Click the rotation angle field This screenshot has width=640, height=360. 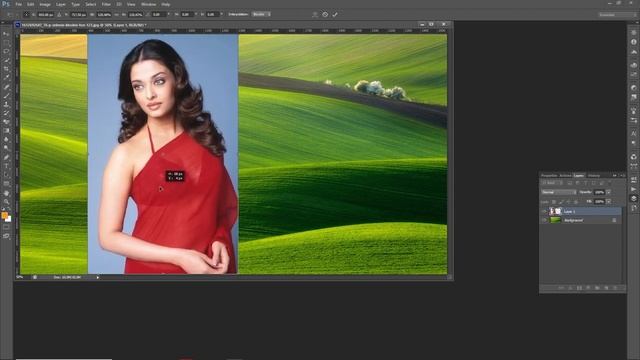(x=158, y=14)
